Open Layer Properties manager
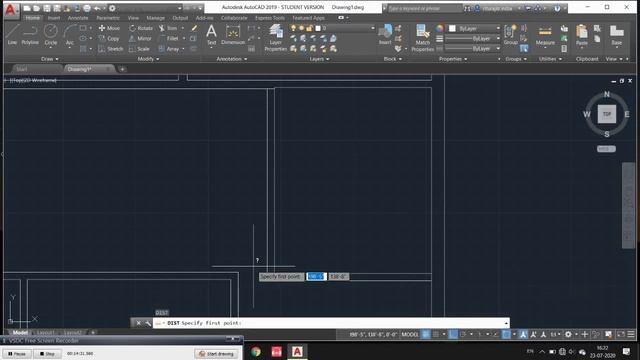The height and width of the screenshot is (360, 640). pos(276,38)
